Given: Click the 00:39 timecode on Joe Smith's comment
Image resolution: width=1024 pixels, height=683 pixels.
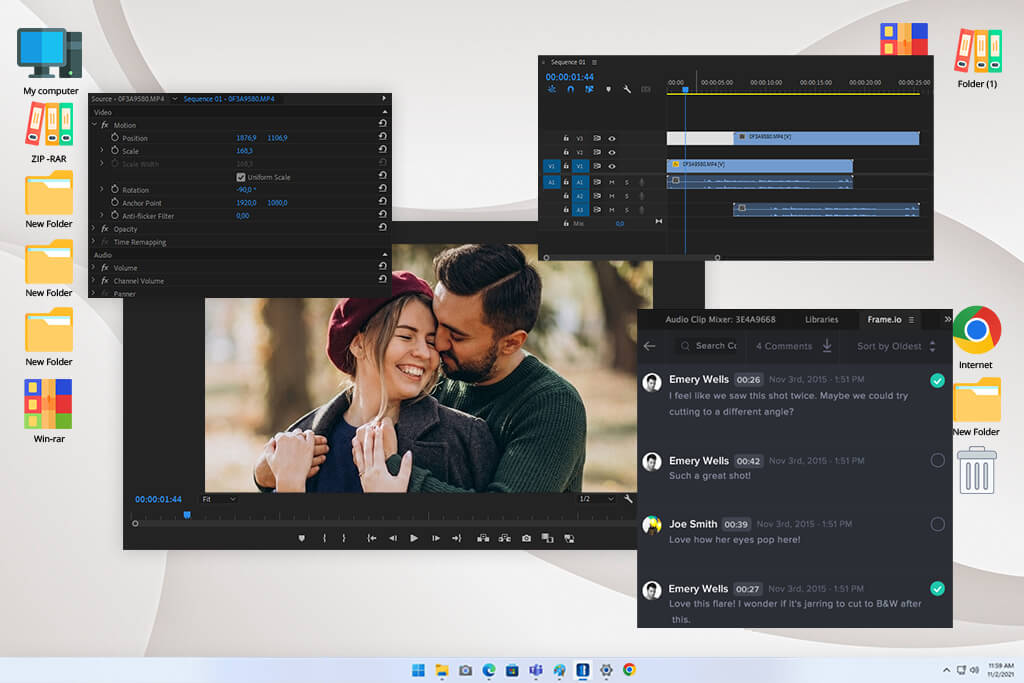Looking at the screenshot, I should [736, 524].
